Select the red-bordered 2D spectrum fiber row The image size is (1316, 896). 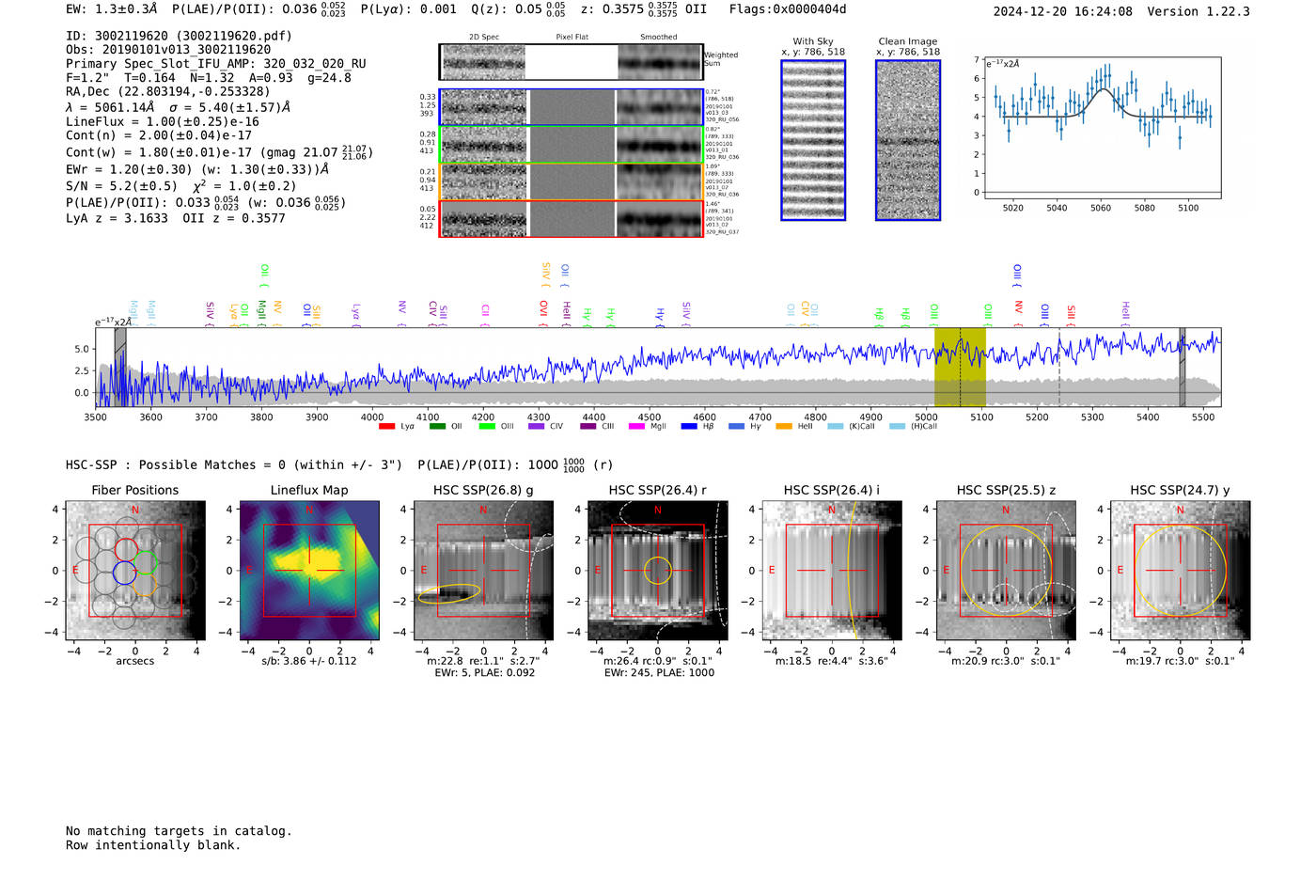pos(572,218)
